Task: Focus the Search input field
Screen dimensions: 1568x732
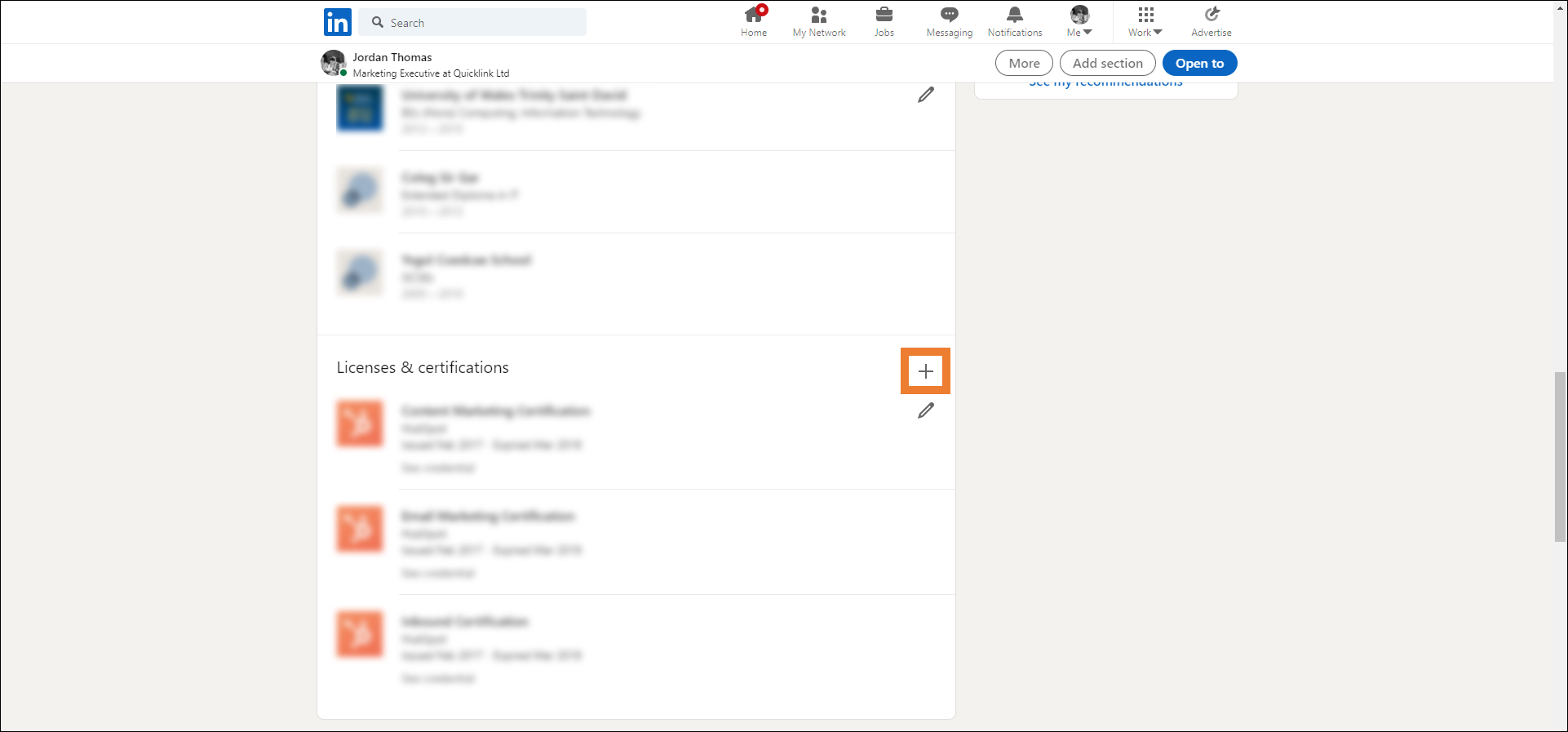Action: [473, 22]
